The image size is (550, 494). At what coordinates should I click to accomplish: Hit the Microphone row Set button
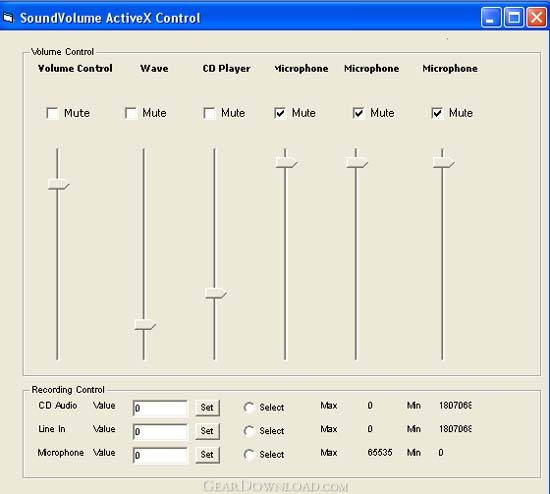[x=207, y=455]
